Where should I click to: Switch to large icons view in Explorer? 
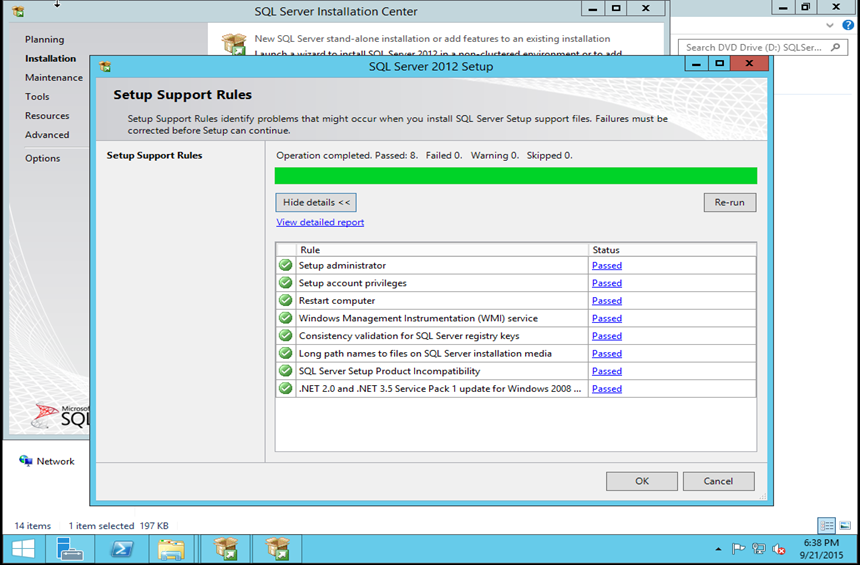pos(845,525)
